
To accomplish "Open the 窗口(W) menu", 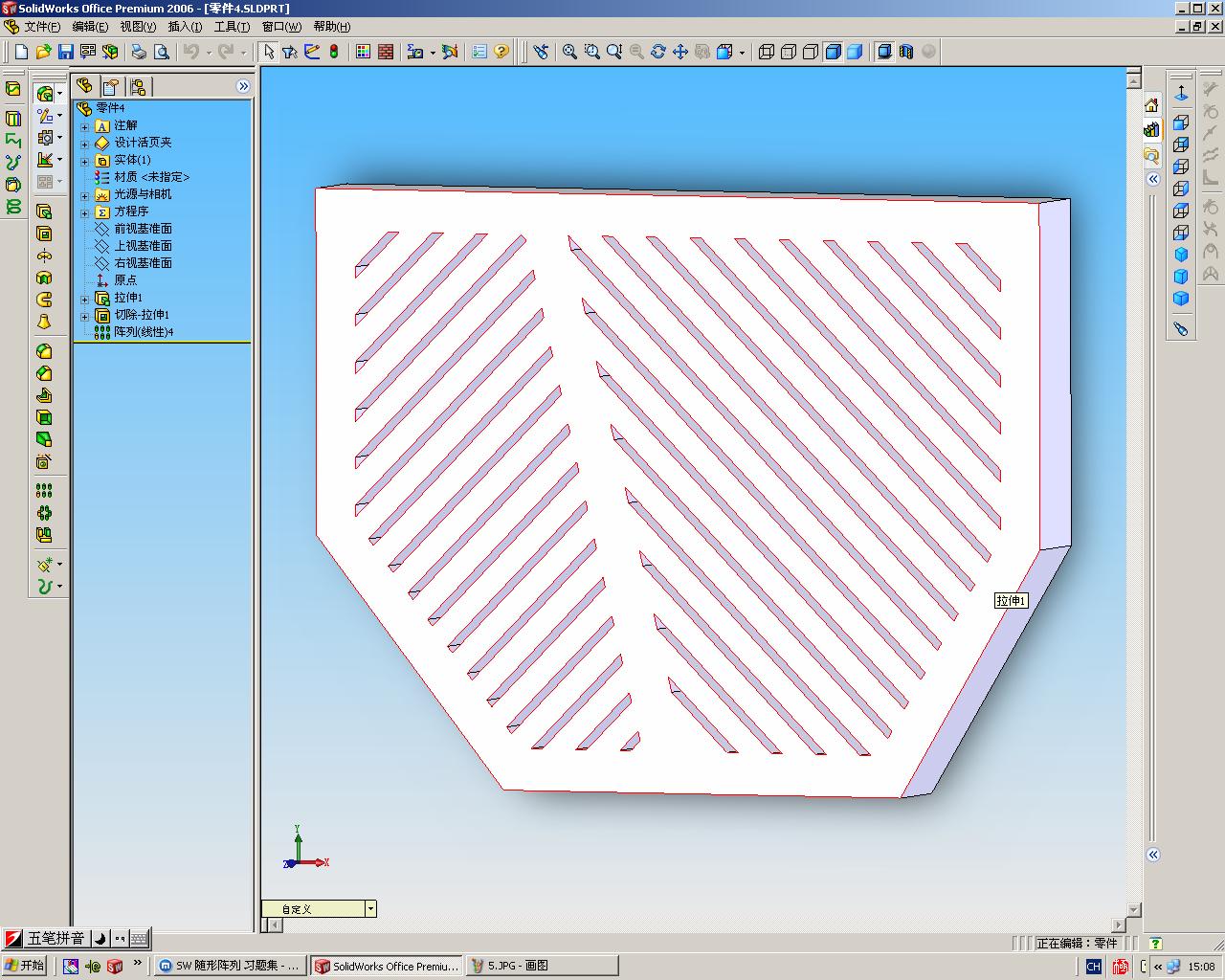I will (x=281, y=27).
